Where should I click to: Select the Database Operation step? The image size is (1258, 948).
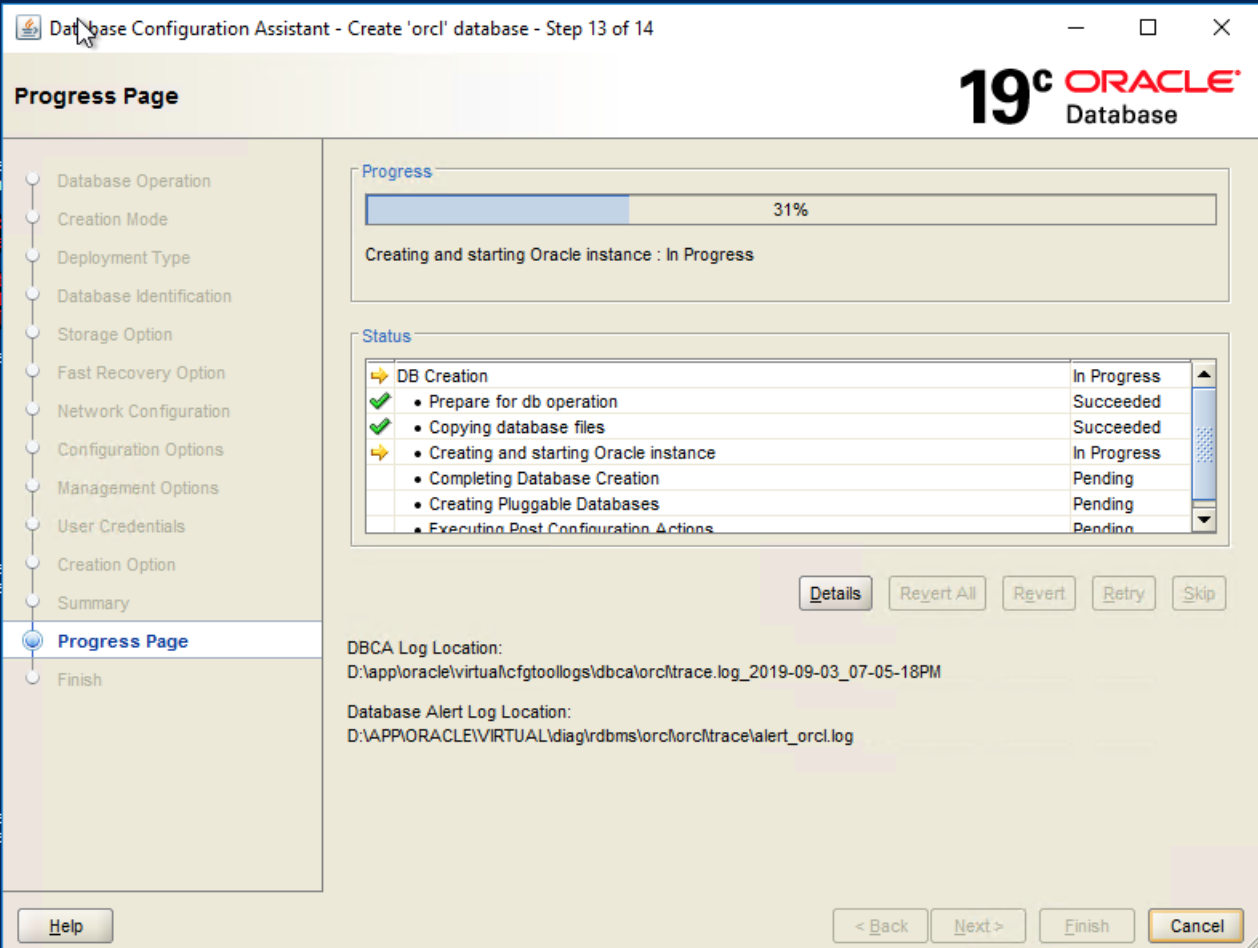pyautogui.click(x=134, y=181)
